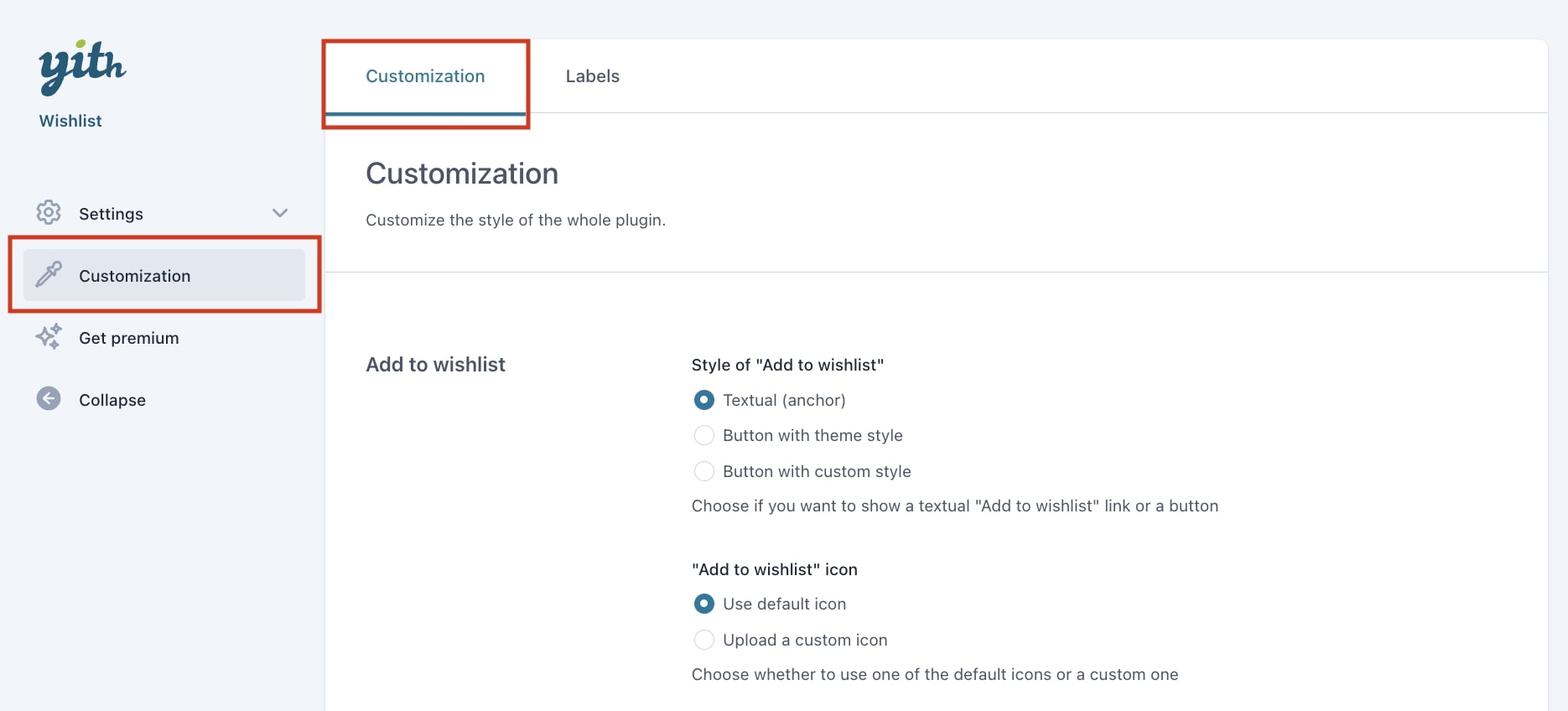
Task: Collapse the sidebar via Collapse label
Action: (112, 400)
